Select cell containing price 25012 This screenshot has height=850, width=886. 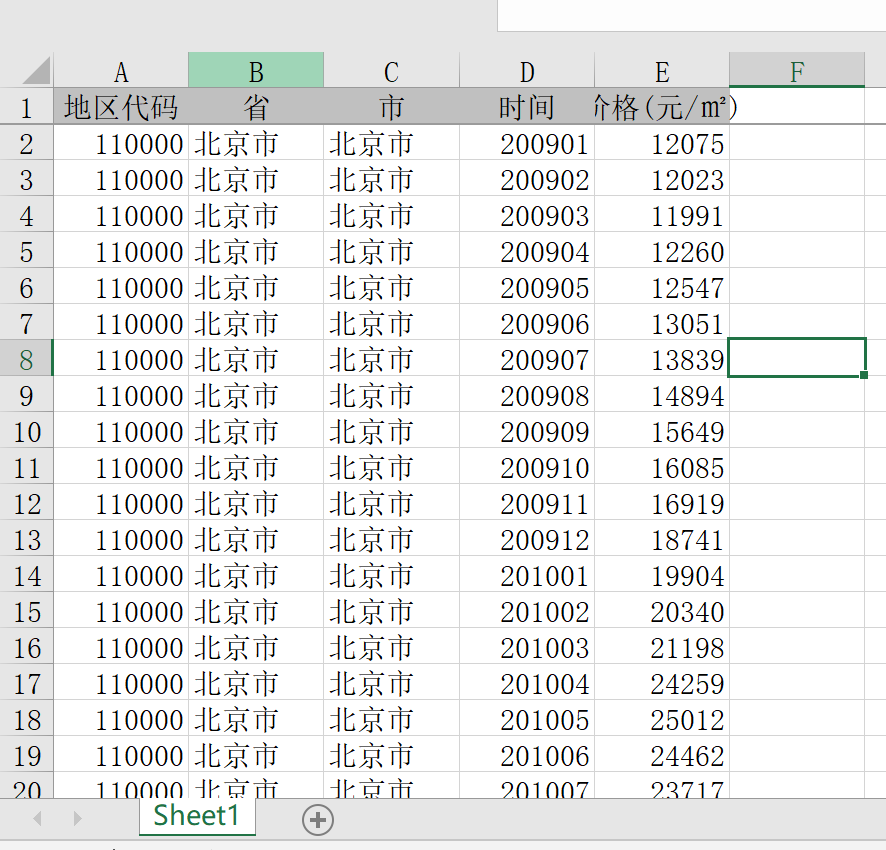662,720
